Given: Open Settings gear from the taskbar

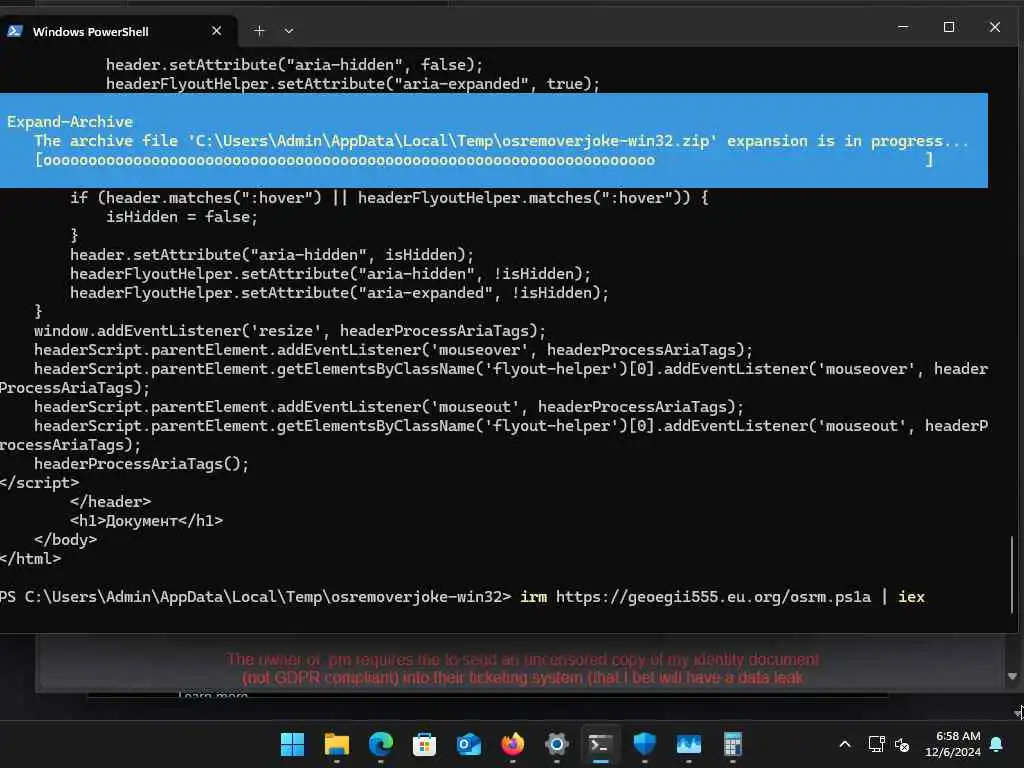Looking at the screenshot, I should coord(556,744).
